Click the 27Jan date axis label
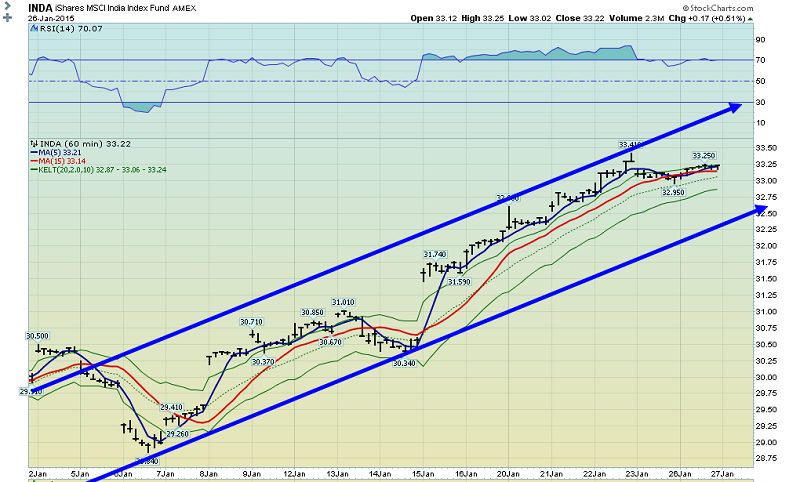Viewport: 800px width, 482px height. [723, 474]
